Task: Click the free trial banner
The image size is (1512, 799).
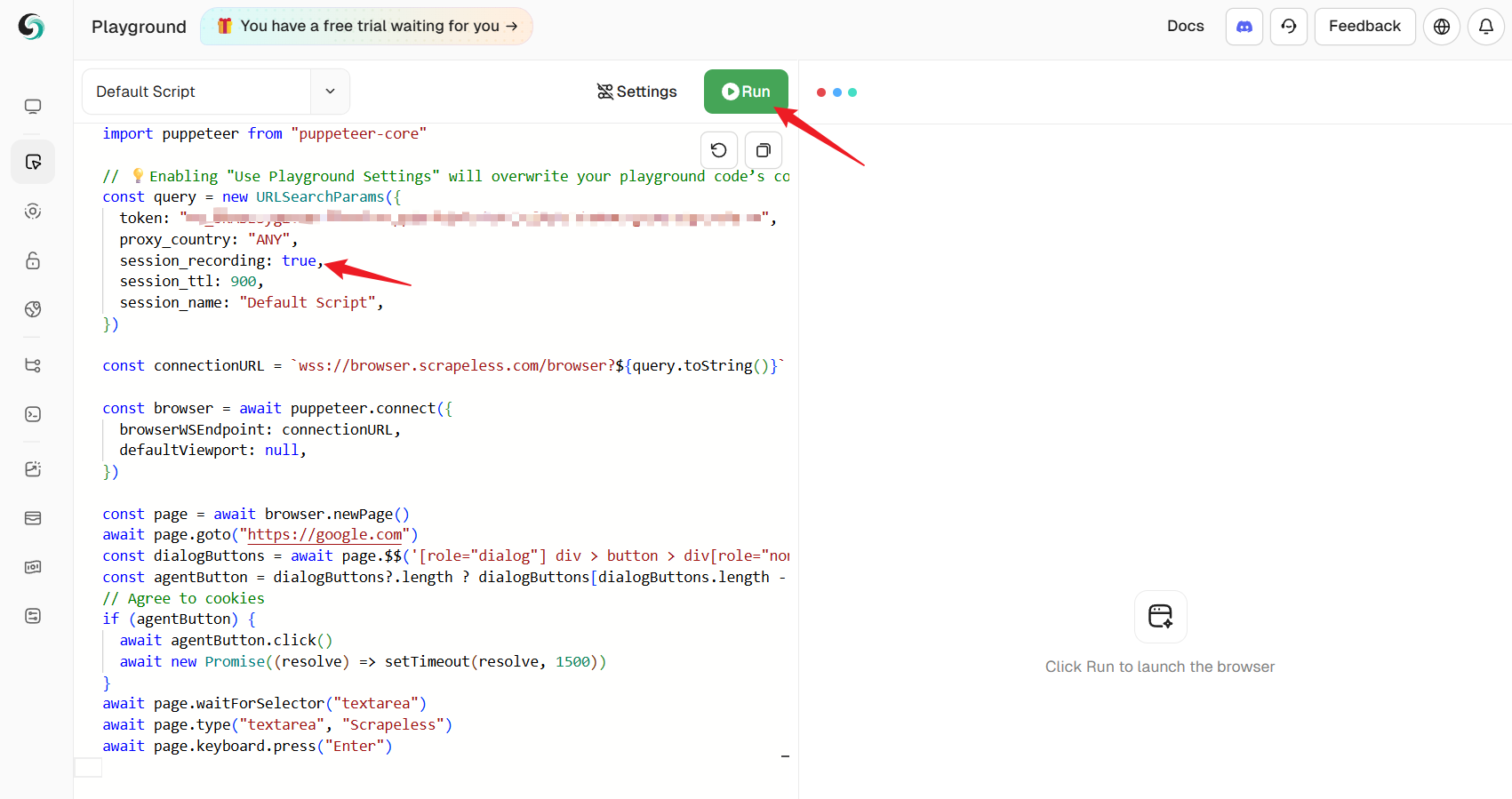Action: tap(366, 27)
